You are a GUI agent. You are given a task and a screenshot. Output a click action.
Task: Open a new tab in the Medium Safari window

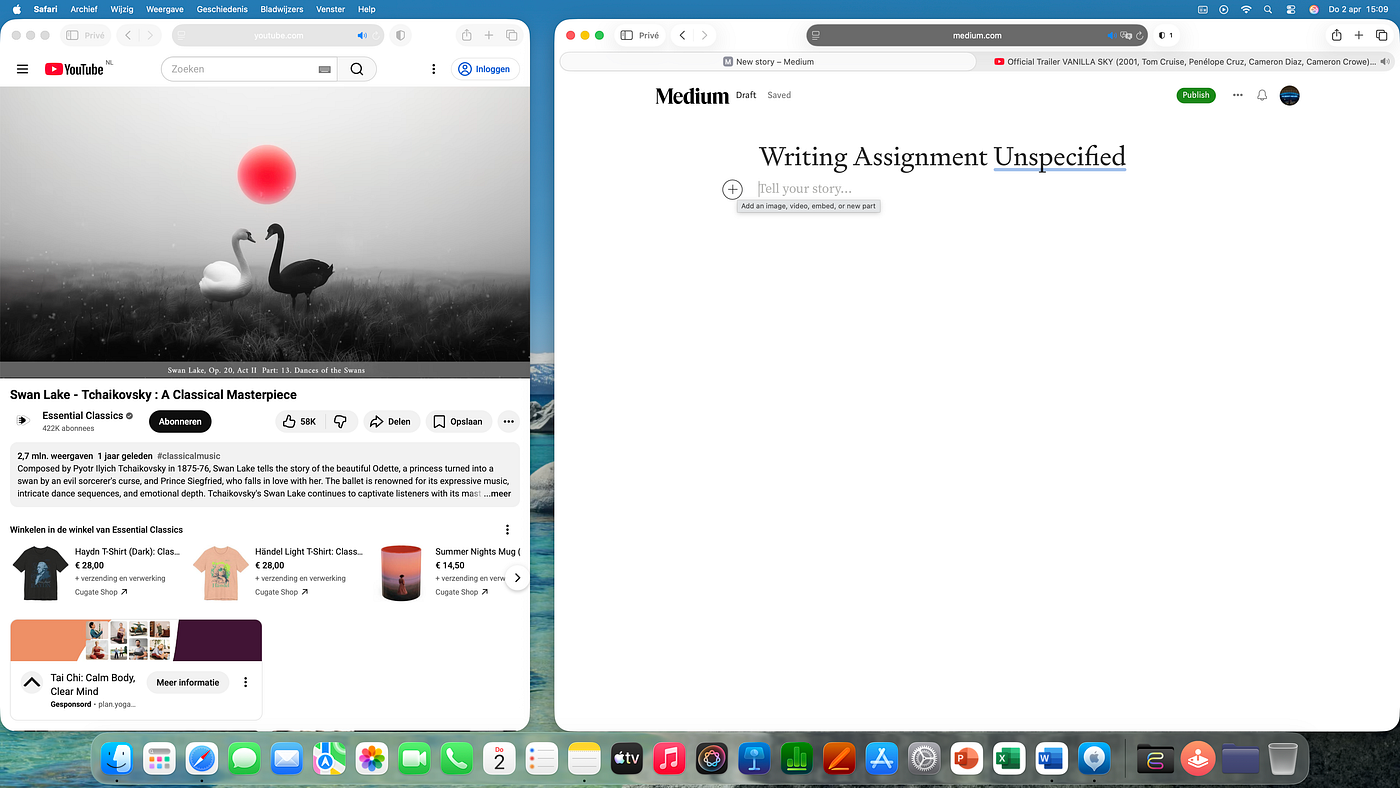(x=1359, y=35)
